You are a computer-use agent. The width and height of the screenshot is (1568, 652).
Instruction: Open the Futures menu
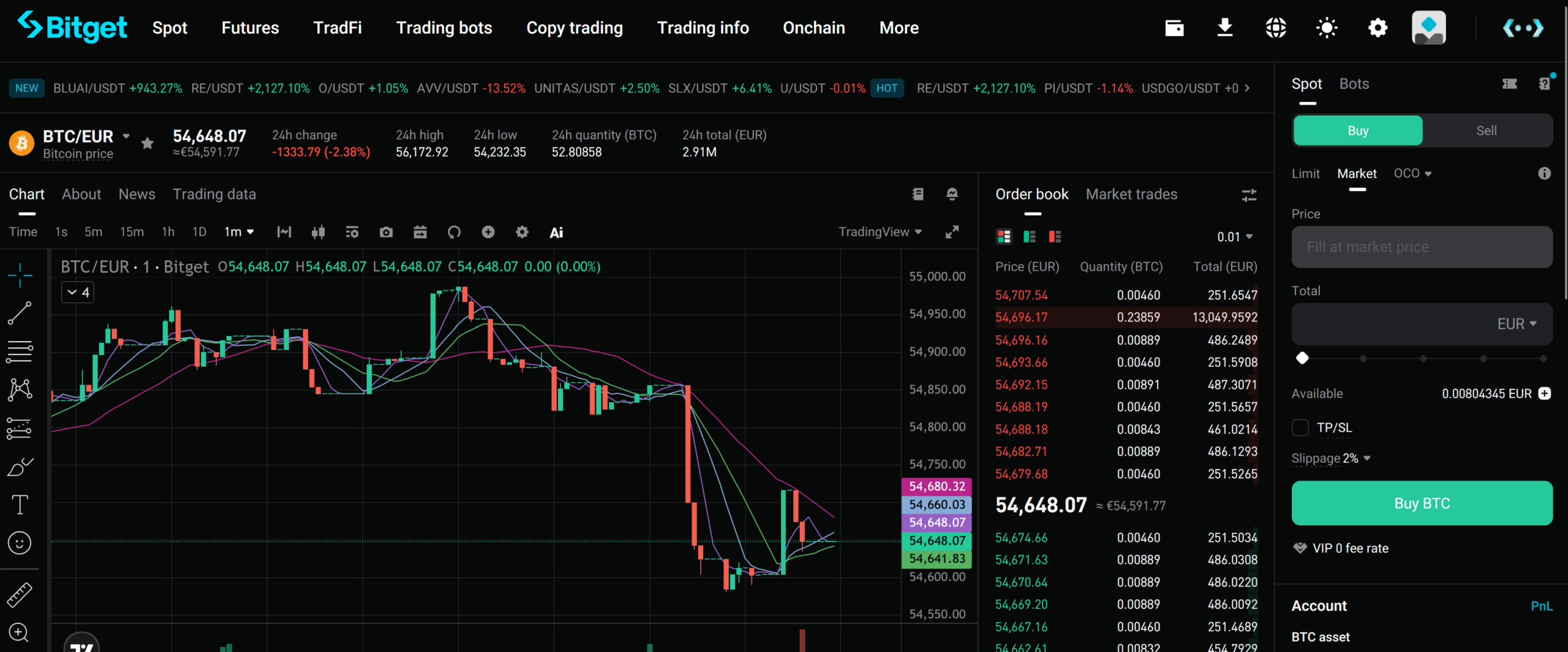(250, 28)
